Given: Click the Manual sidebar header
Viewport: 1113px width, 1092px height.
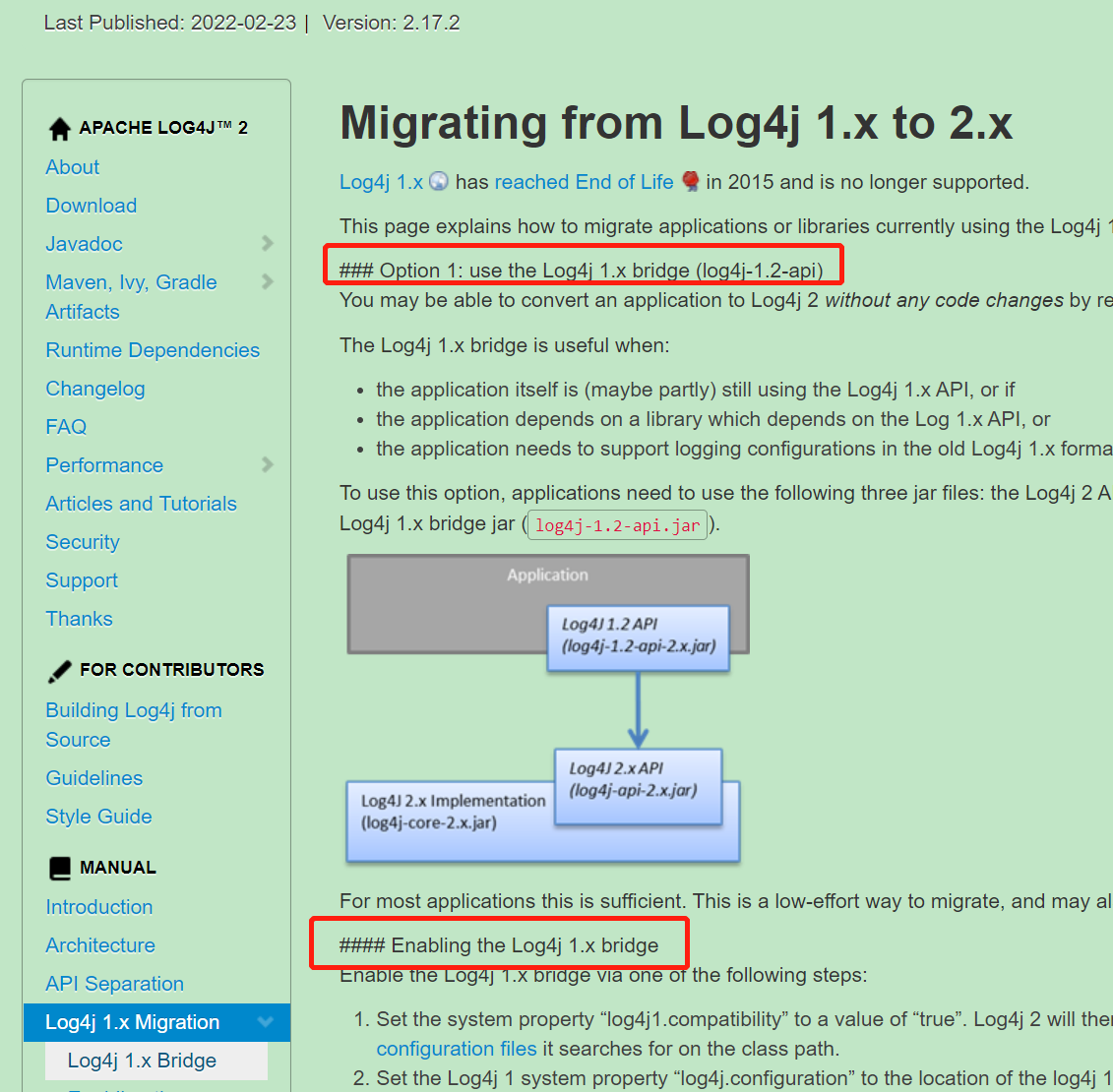Looking at the screenshot, I should click(x=118, y=867).
